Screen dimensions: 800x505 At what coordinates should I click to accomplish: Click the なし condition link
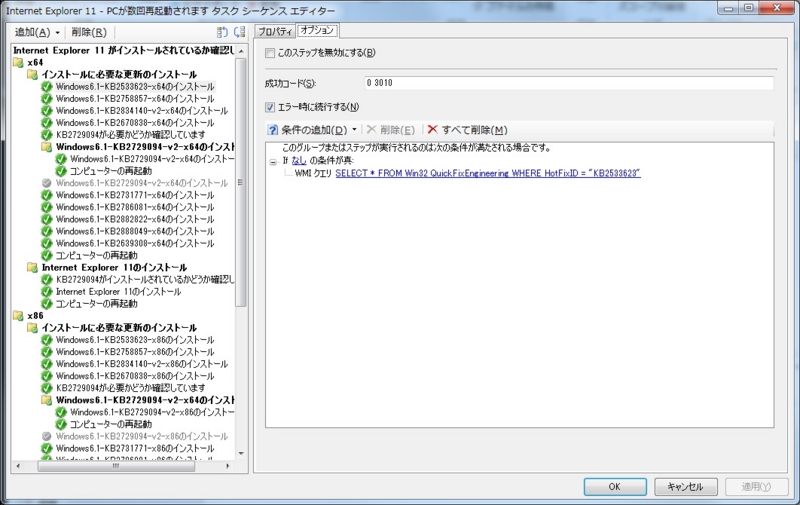pyautogui.click(x=299, y=161)
